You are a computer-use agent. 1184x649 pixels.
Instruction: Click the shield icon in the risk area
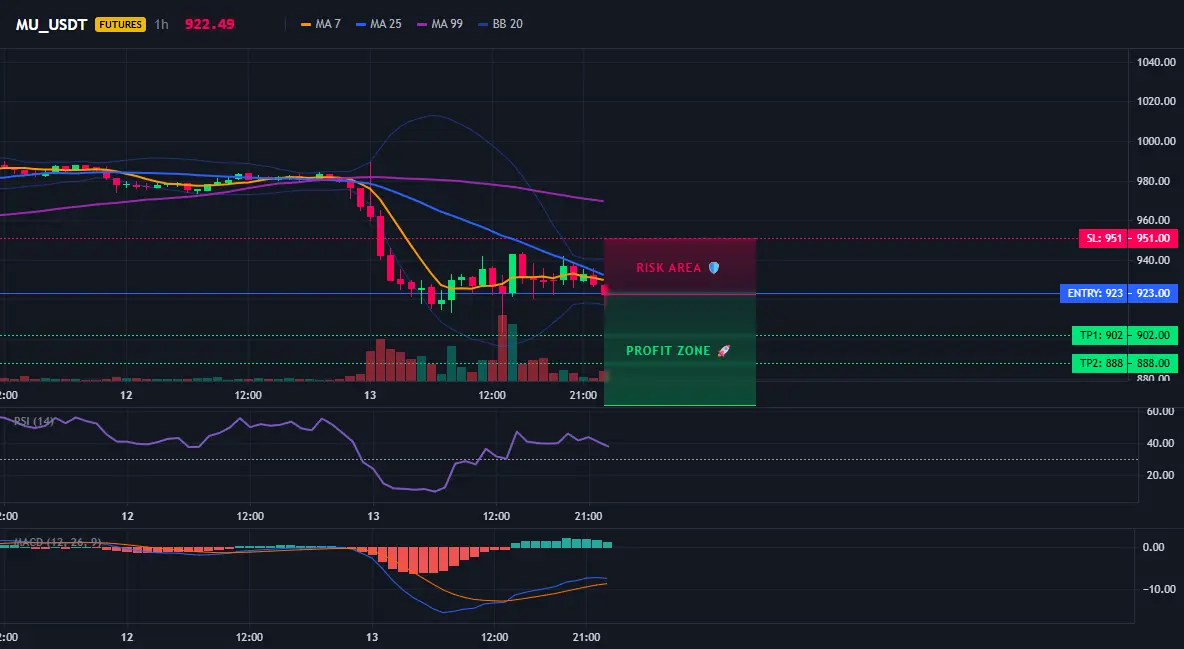click(x=714, y=267)
